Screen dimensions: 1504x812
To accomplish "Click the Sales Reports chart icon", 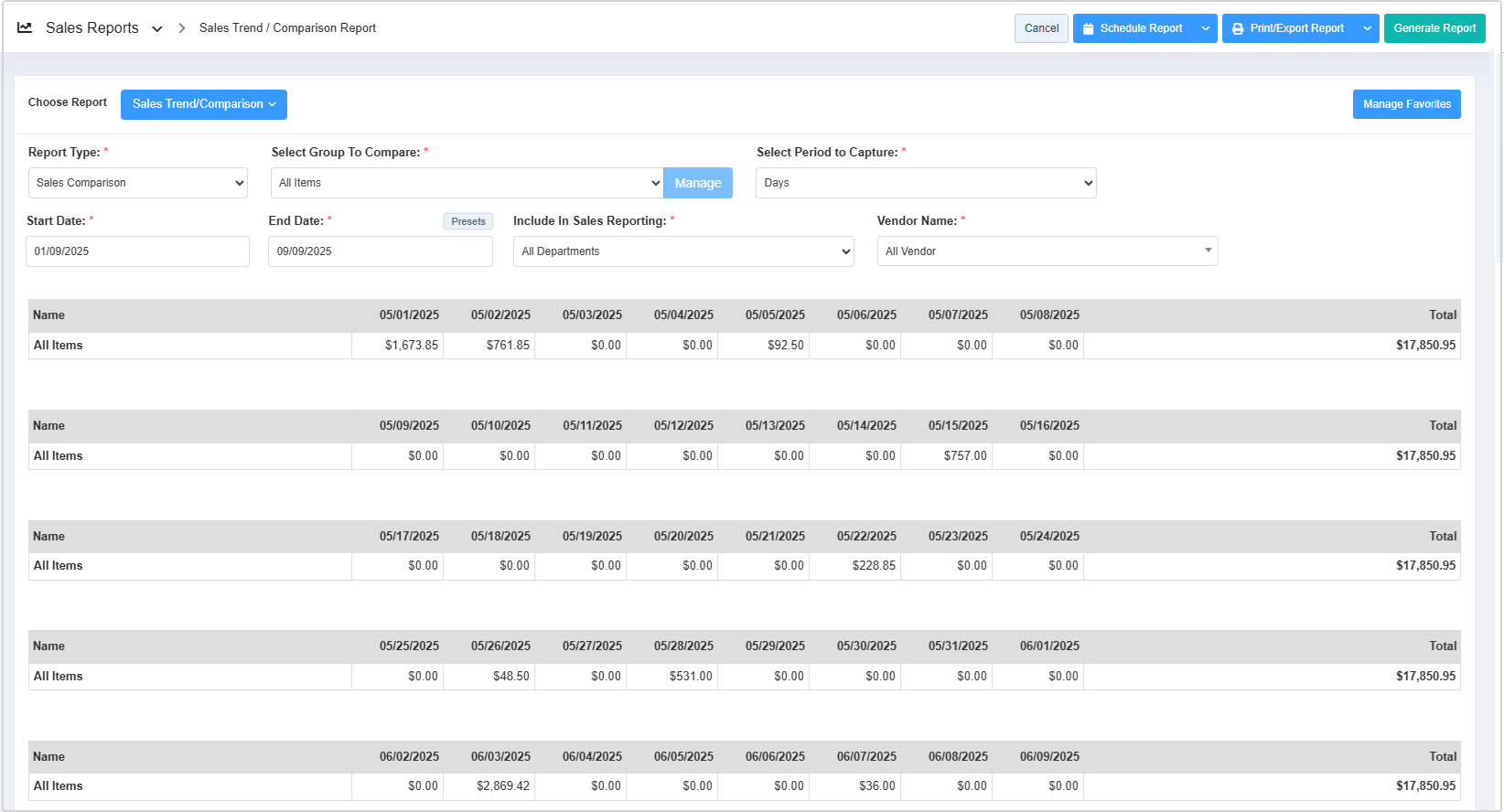I will tap(25, 28).
